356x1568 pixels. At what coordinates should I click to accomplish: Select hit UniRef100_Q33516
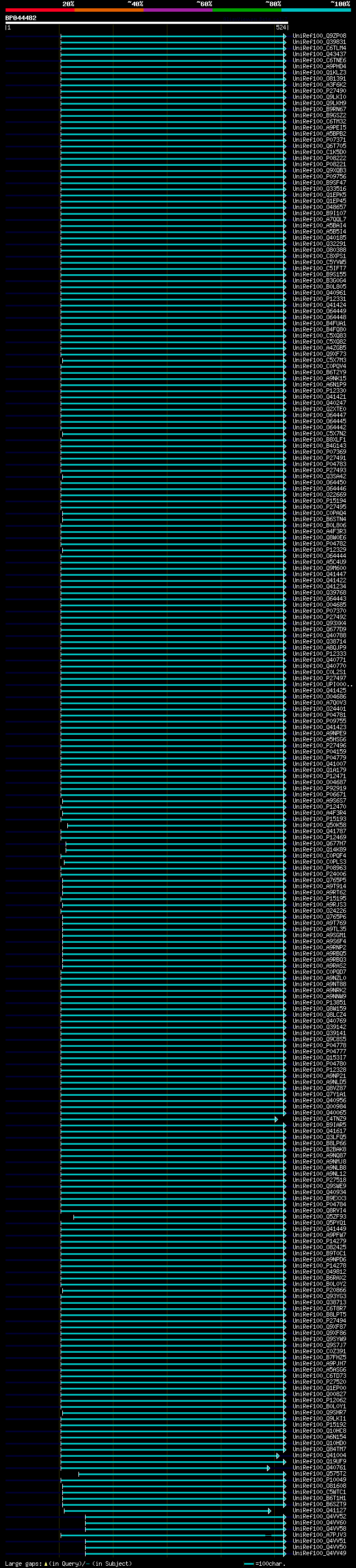click(x=319, y=189)
